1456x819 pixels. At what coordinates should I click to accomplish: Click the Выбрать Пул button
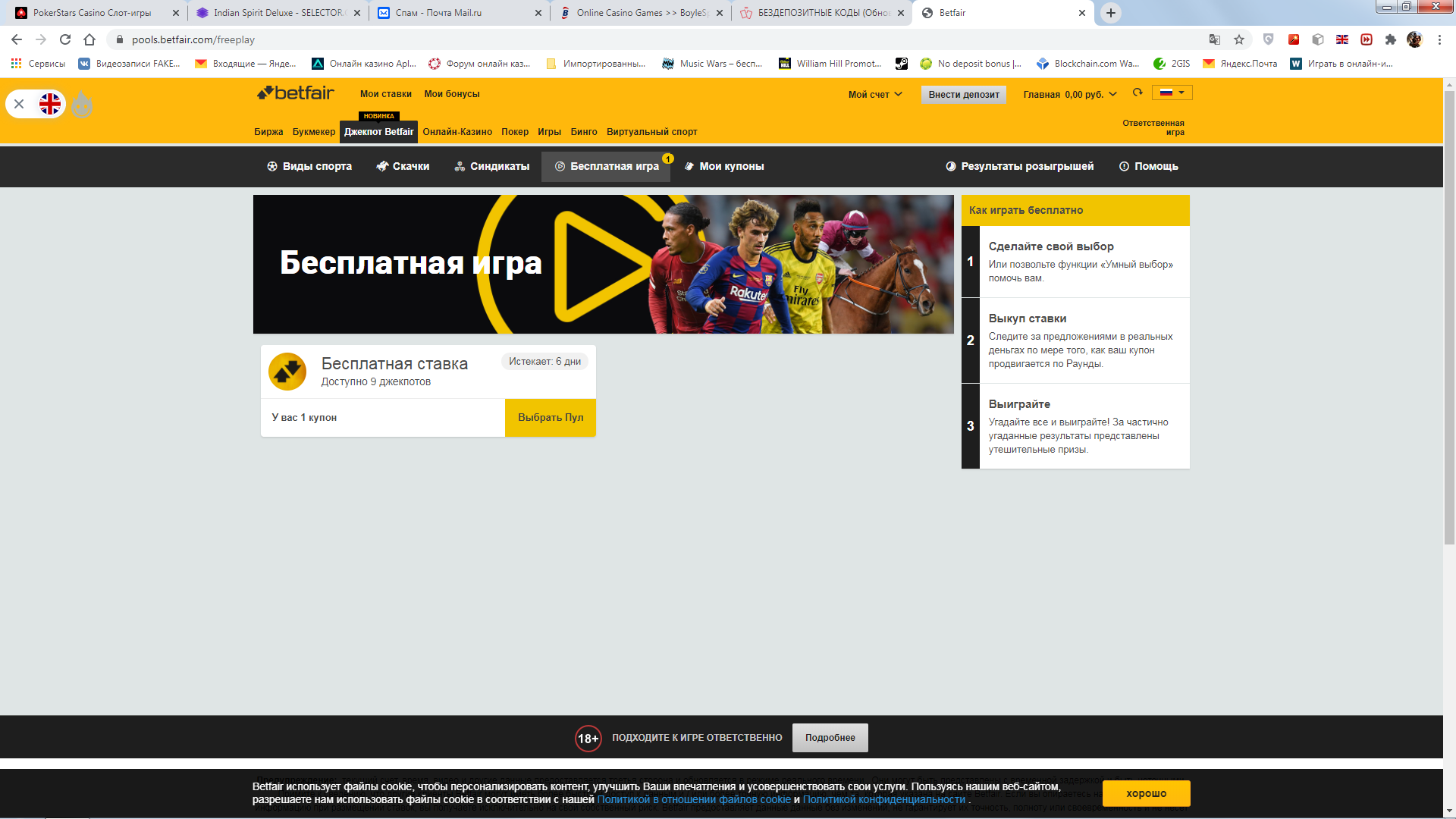(551, 417)
